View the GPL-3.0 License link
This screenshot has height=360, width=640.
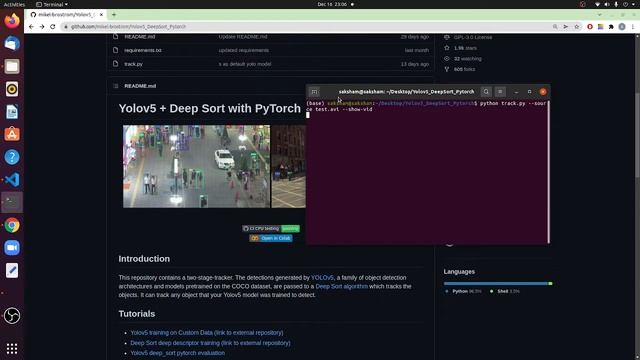coord(473,37)
